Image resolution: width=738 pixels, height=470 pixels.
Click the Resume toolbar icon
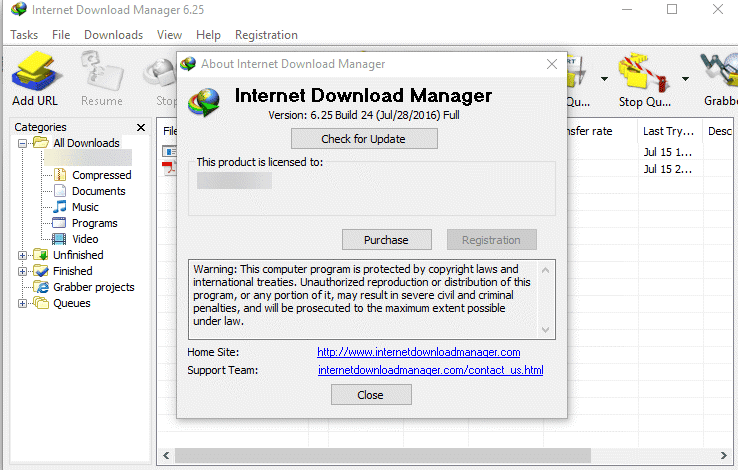pyautogui.click(x=102, y=72)
